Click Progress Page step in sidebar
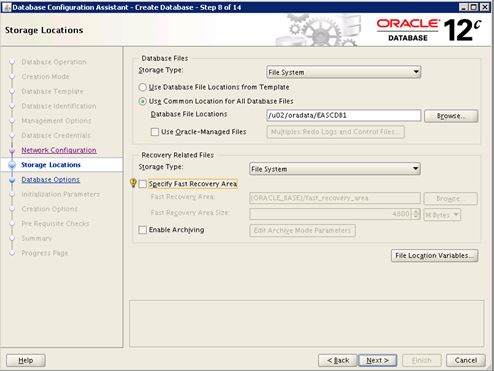This screenshot has width=494, height=371. (x=44, y=253)
